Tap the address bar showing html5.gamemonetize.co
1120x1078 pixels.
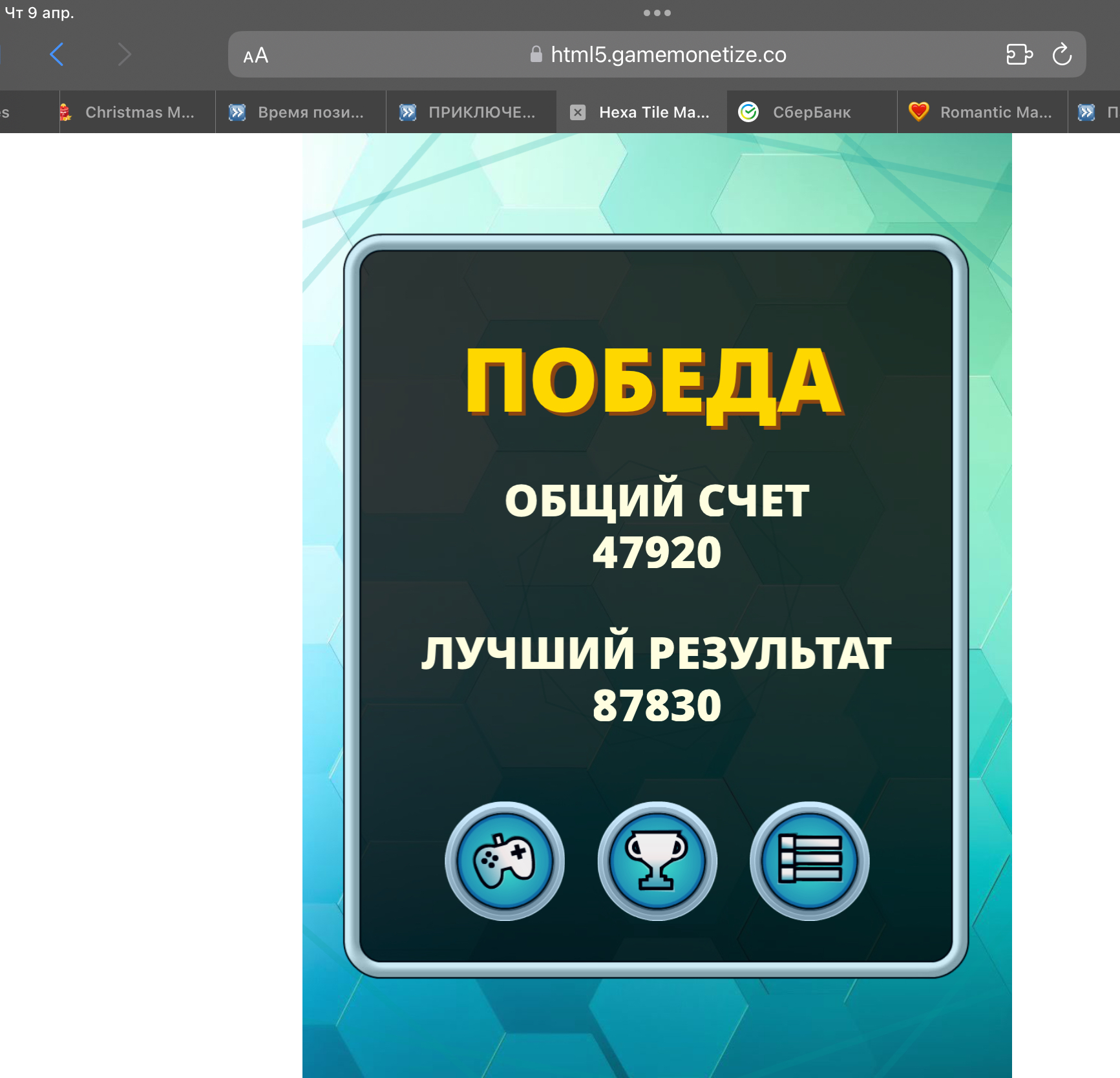click(x=668, y=54)
